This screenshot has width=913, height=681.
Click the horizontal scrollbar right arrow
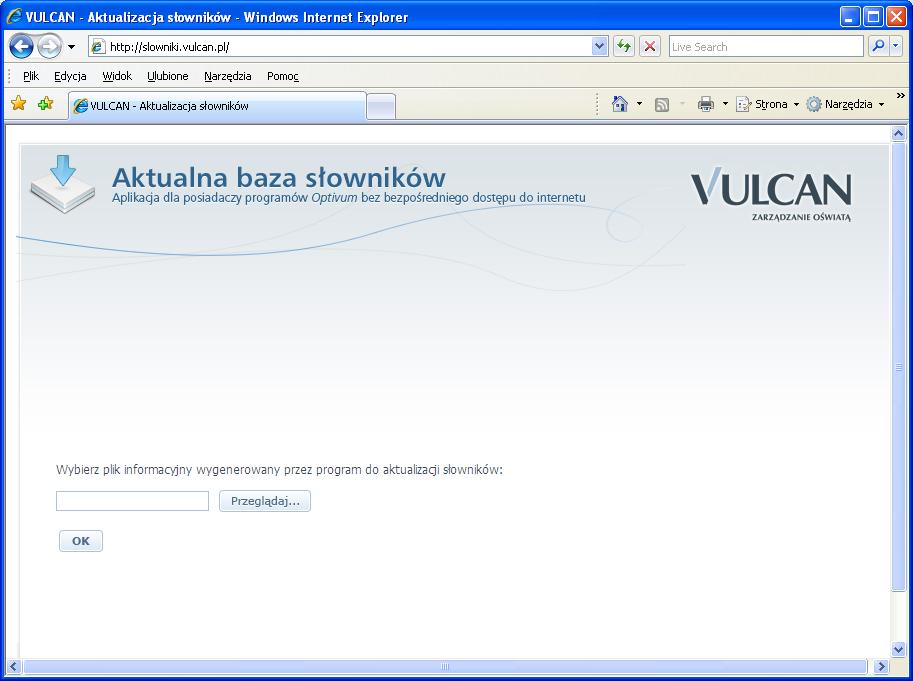point(882,666)
